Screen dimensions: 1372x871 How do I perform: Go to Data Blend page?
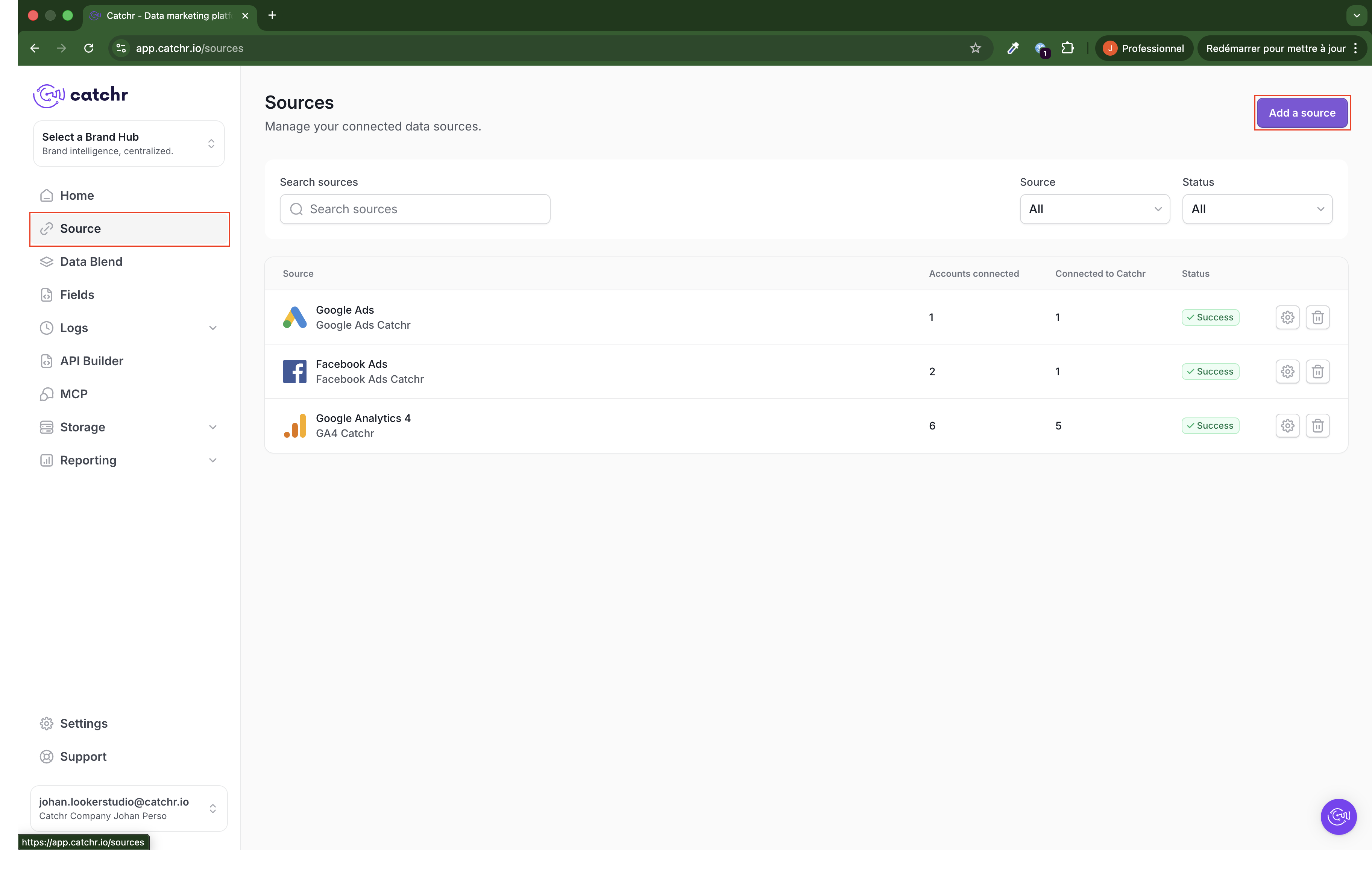(91, 261)
